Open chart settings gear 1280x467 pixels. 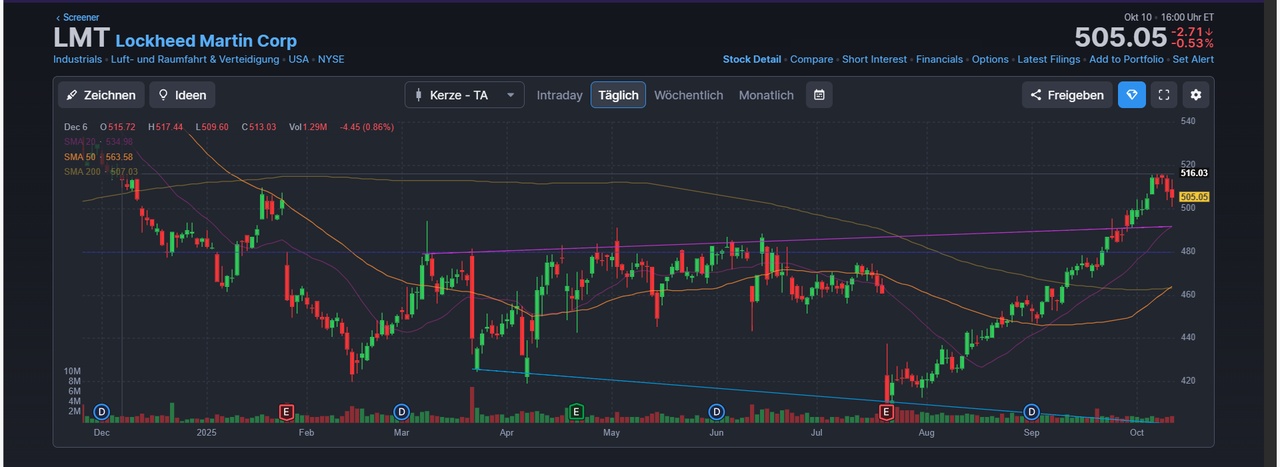pyautogui.click(x=1196, y=95)
